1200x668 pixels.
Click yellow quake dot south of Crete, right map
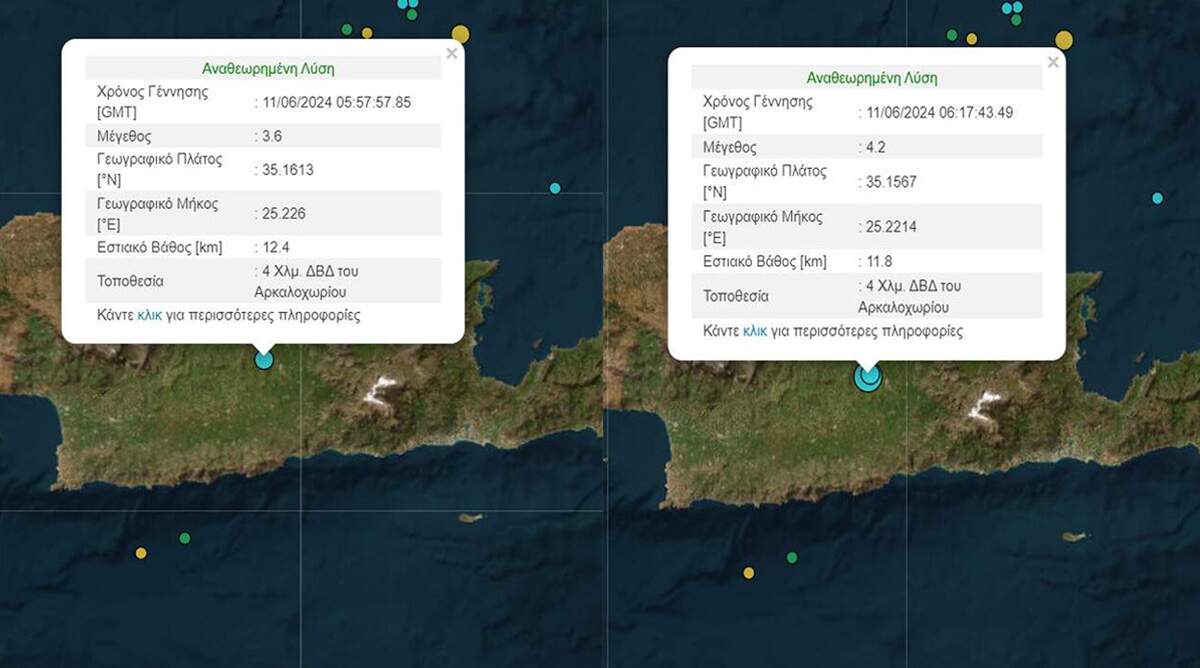coord(748,572)
